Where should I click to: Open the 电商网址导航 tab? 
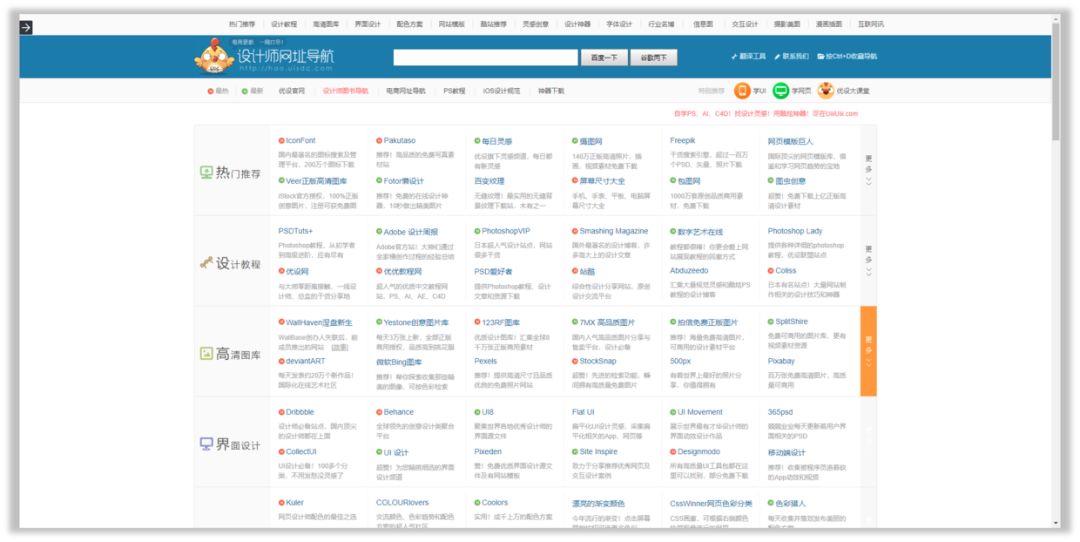click(x=406, y=91)
